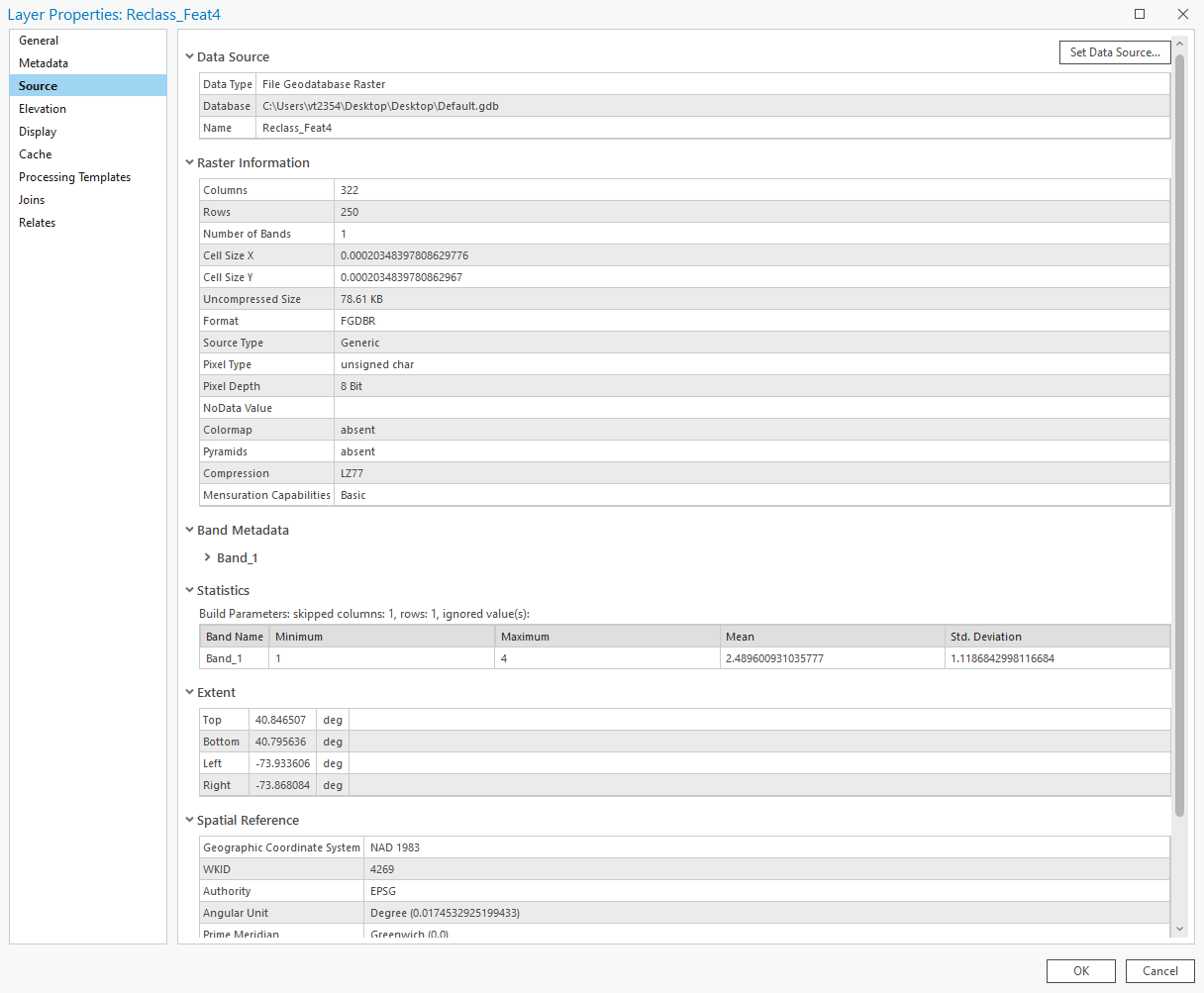The height and width of the screenshot is (993, 1204).
Task: Collapse the Raster Information section
Action: click(189, 162)
